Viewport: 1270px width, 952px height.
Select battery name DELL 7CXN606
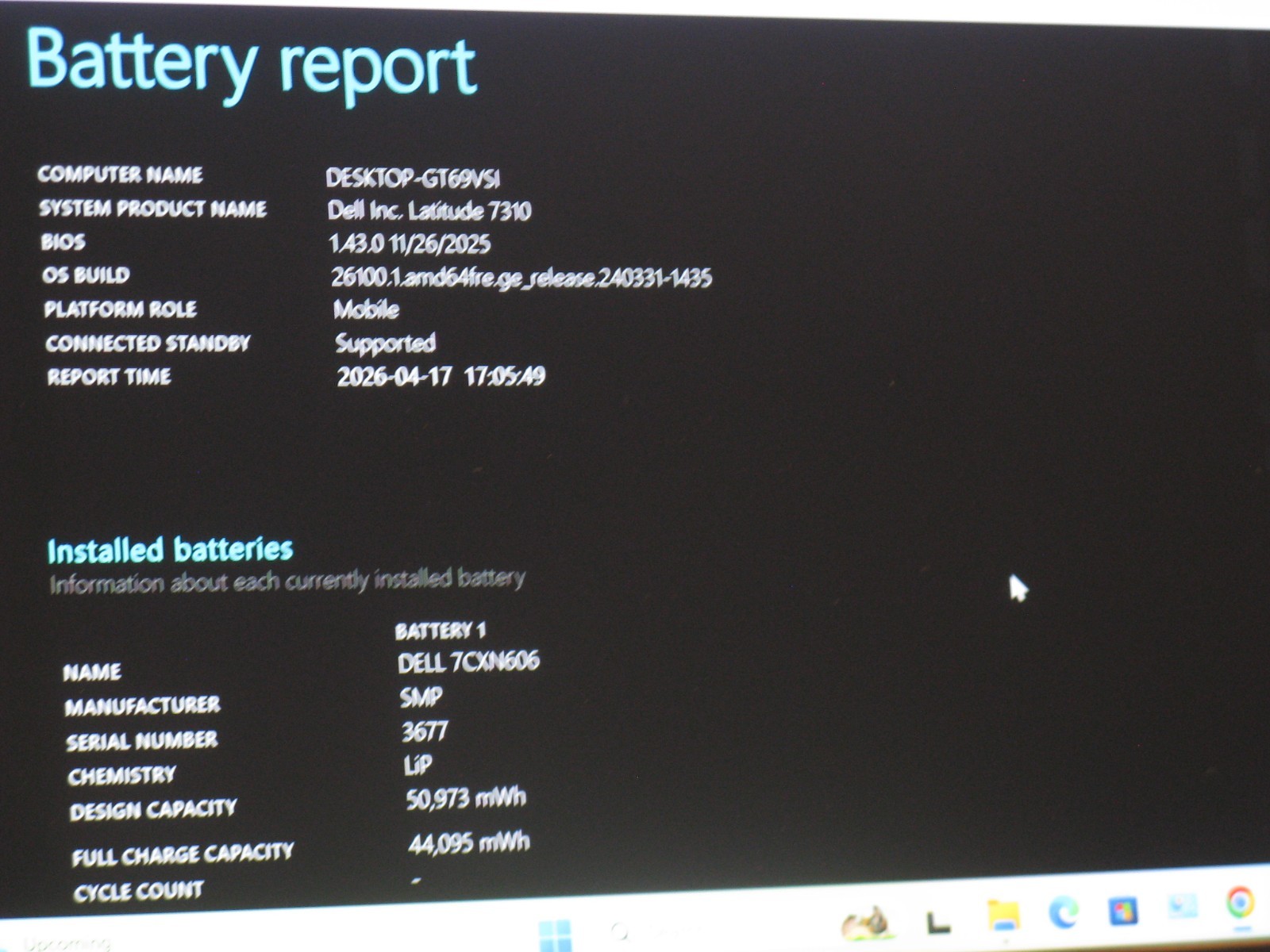click(x=468, y=662)
